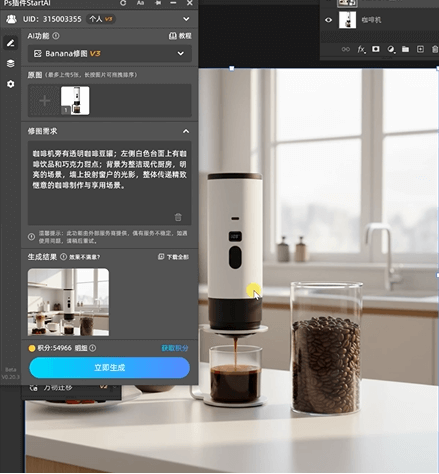This screenshot has width=439, height=474.
Task: Click info icon beside 生成结果
Action: coord(63,257)
